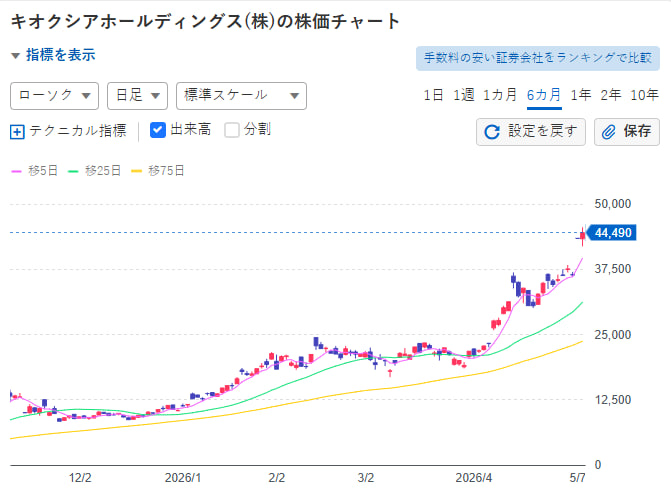Enable the 分割 checkbox

coord(232,130)
